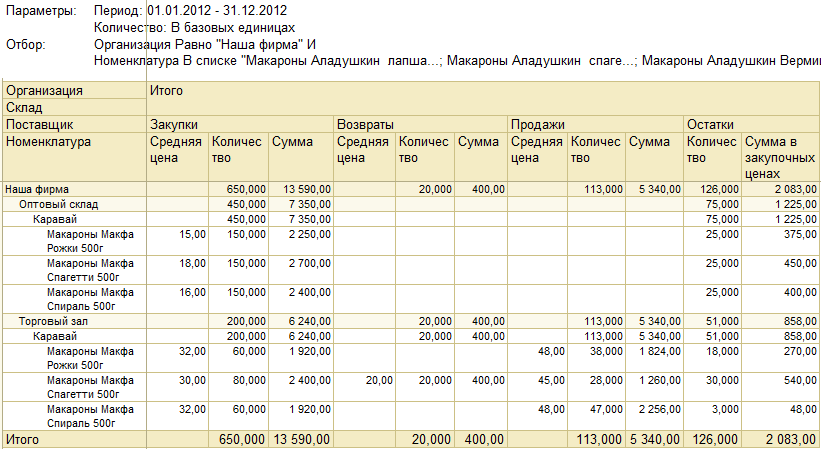Select remaining sum cell 48,00
This screenshot has width=821, height=449.
coord(781,416)
